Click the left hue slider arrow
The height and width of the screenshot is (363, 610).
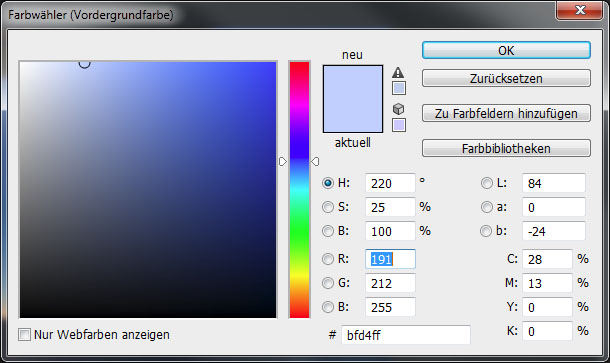click(x=283, y=161)
